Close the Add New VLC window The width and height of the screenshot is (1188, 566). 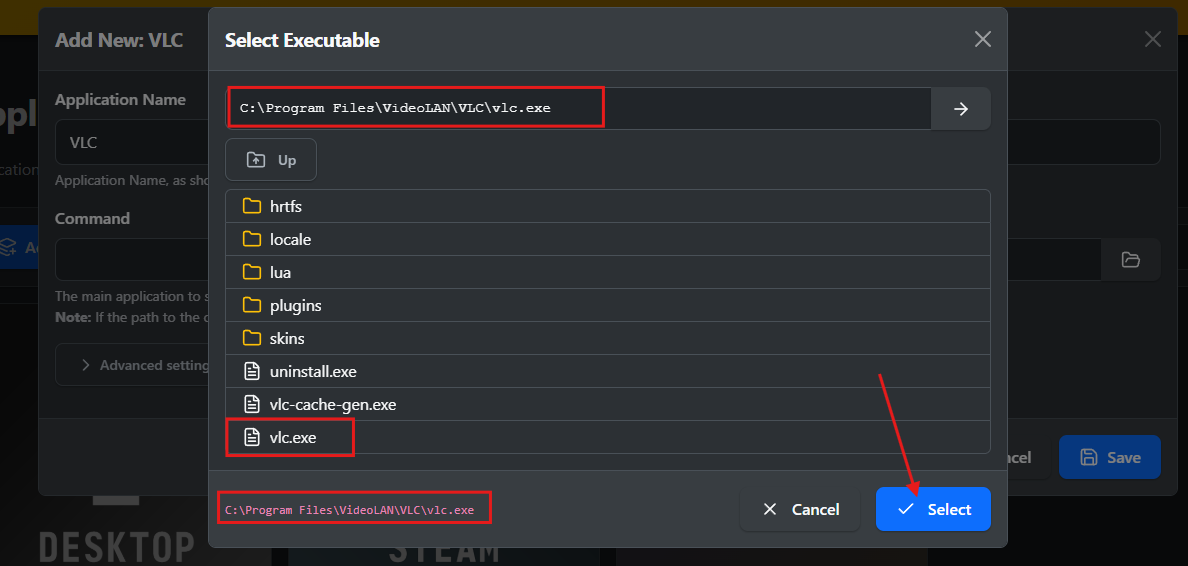tap(1152, 39)
